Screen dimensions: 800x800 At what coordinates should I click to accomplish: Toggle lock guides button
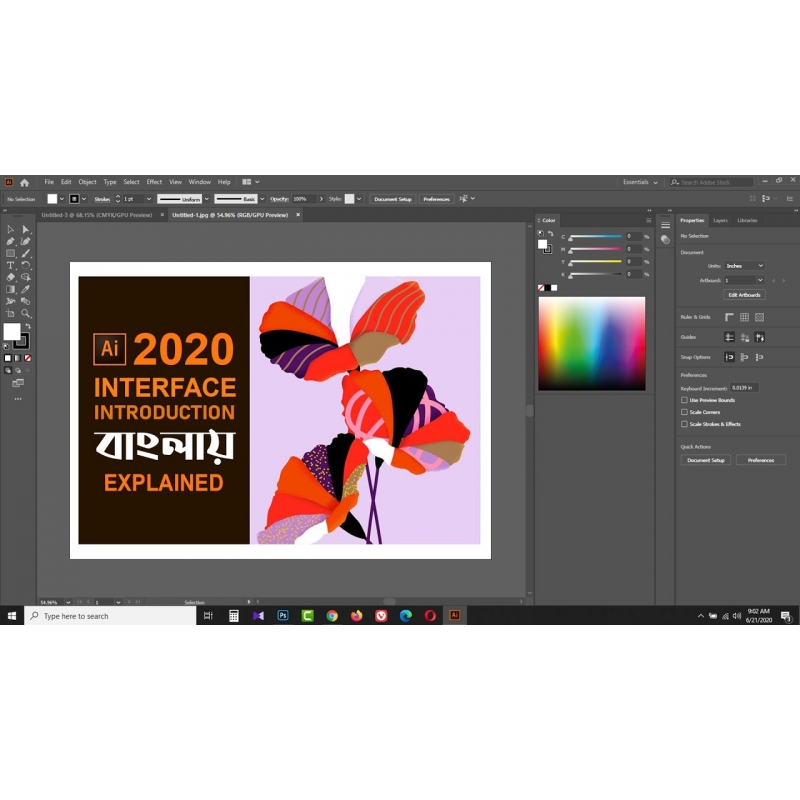[x=744, y=337]
